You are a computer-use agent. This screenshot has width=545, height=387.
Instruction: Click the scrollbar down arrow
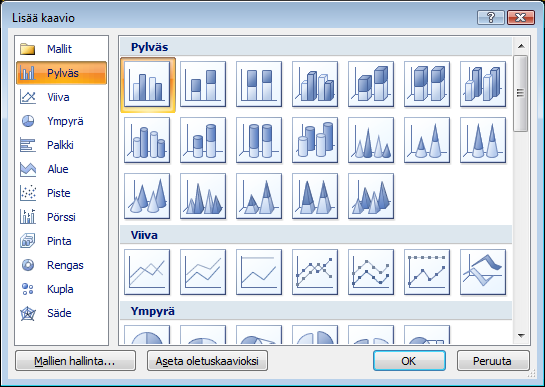pos(521,336)
